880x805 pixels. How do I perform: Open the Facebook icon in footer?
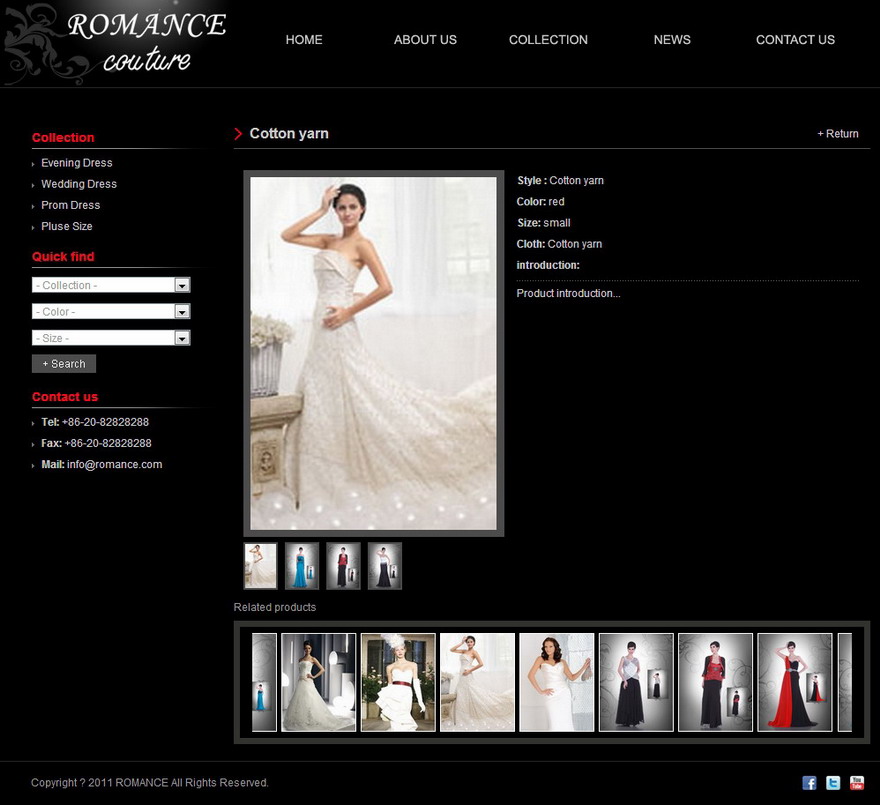[809, 783]
